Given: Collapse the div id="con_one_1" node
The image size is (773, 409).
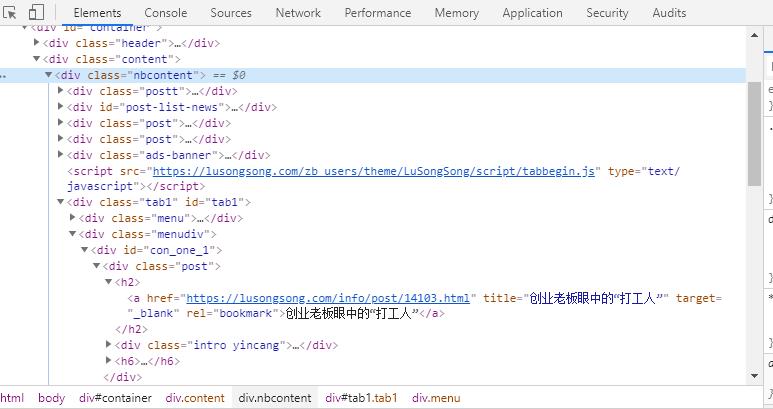Looking at the screenshot, I should click(84, 250).
